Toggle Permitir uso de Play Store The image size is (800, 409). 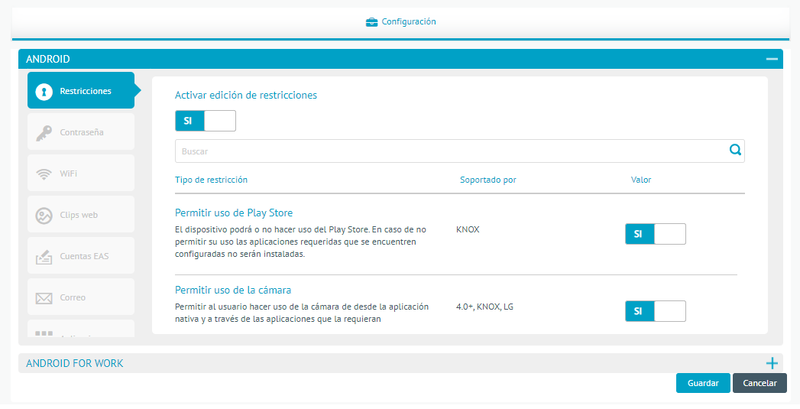pyautogui.click(x=656, y=234)
